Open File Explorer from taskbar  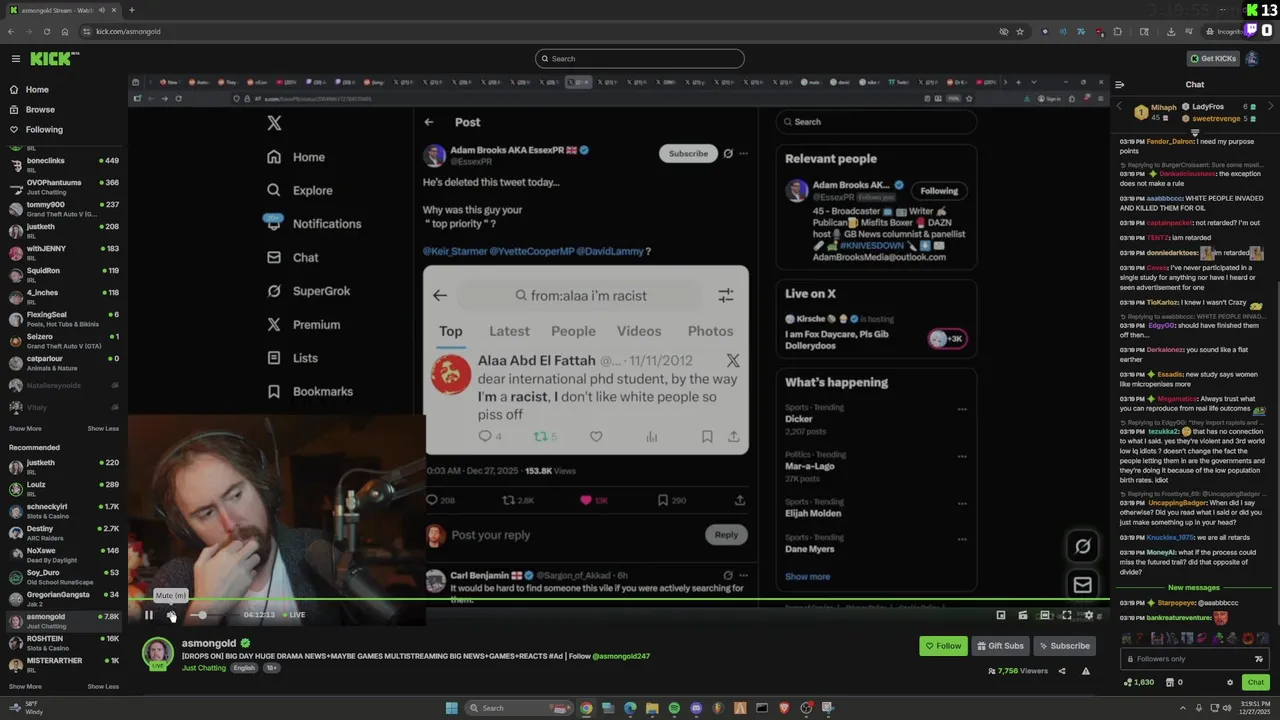point(652,708)
